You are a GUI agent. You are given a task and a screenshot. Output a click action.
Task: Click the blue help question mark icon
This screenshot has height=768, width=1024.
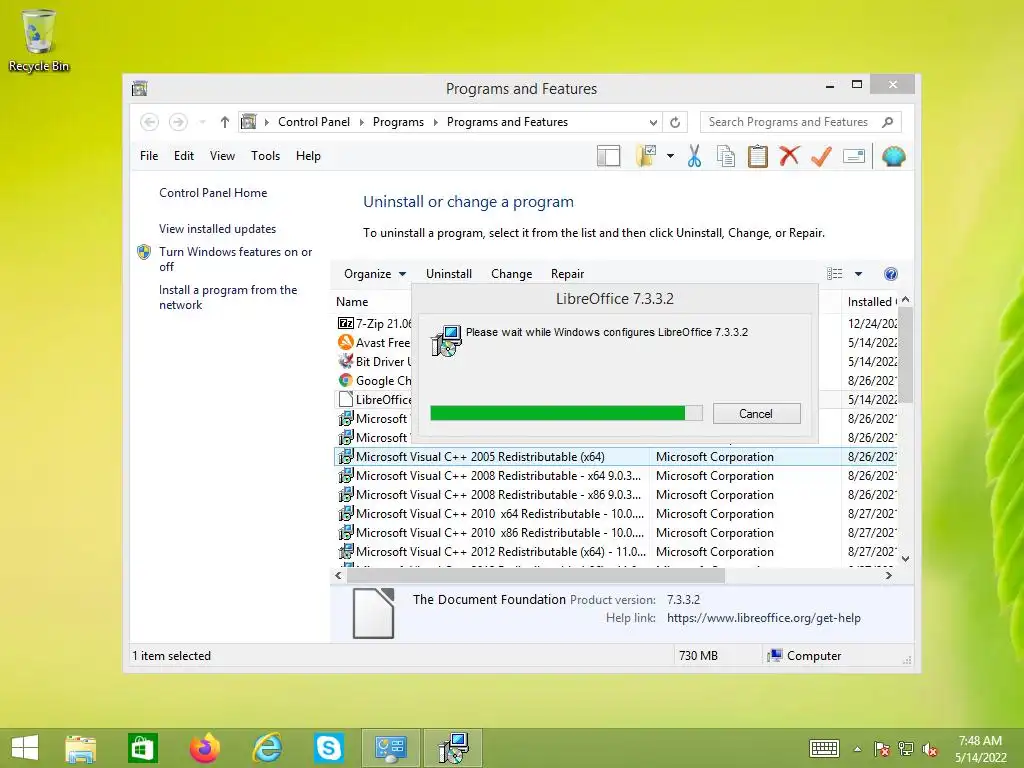click(891, 274)
